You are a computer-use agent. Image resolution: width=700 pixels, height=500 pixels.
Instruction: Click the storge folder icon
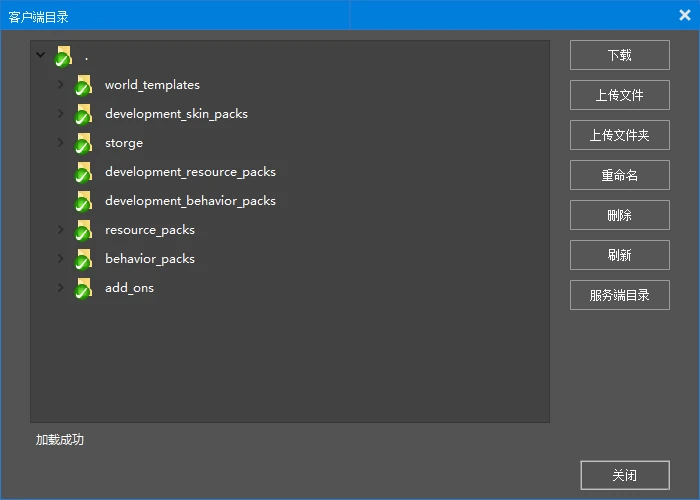(83, 143)
